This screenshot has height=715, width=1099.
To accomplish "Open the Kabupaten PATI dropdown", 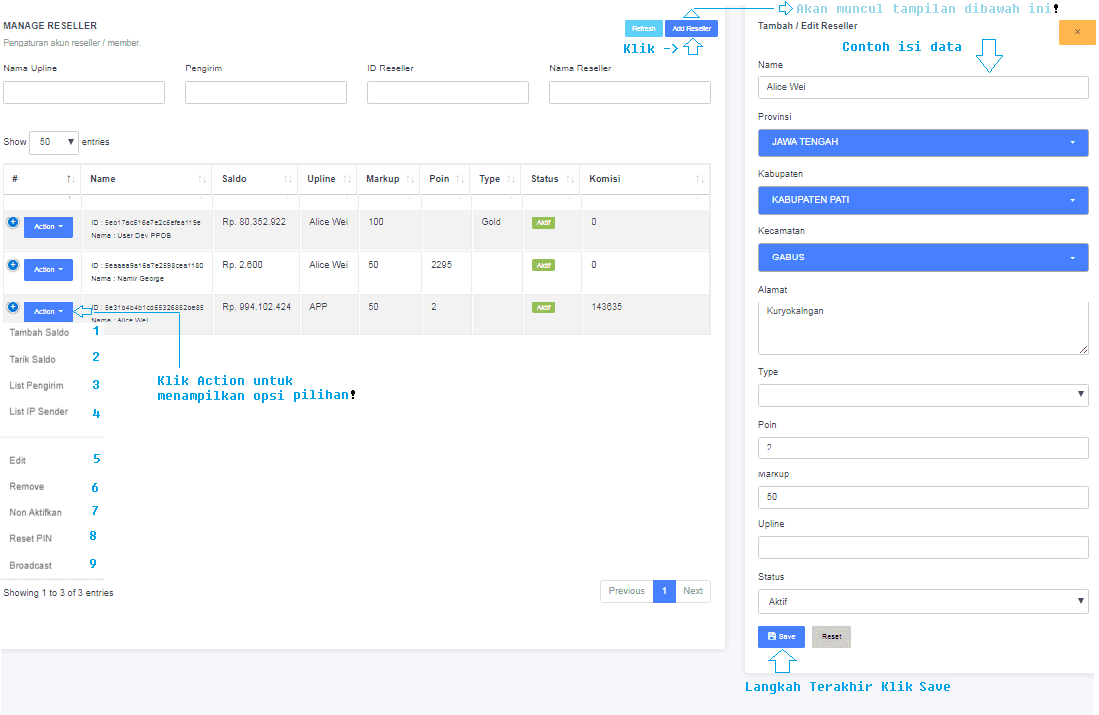I will coord(922,200).
